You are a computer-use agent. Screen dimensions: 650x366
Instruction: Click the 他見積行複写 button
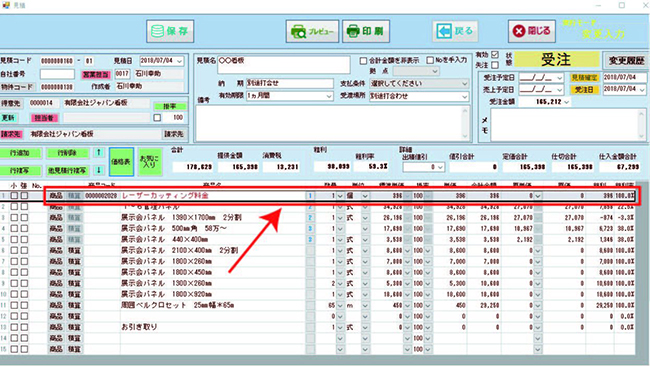68,170
